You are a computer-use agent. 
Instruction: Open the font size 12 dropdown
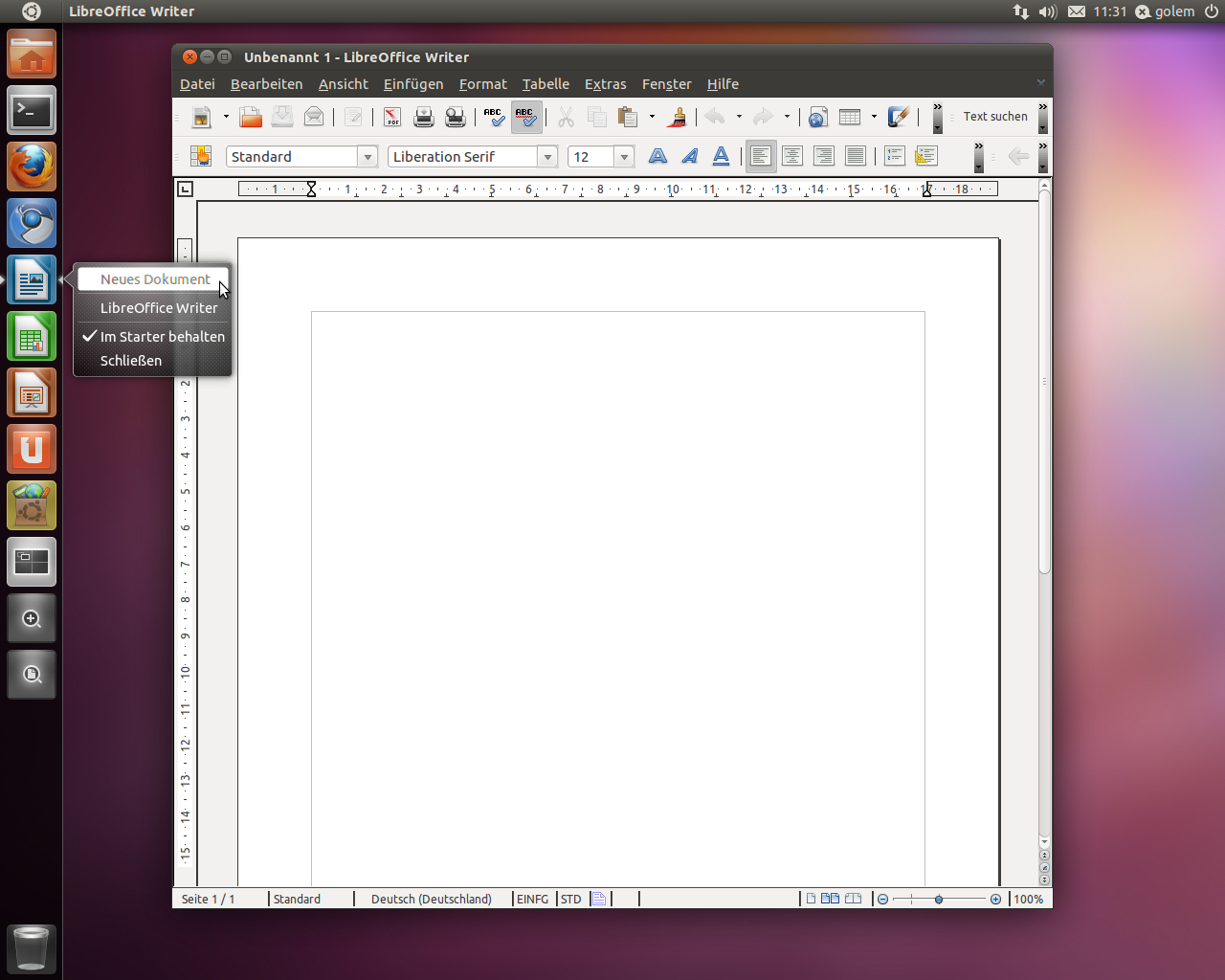click(x=624, y=157)
